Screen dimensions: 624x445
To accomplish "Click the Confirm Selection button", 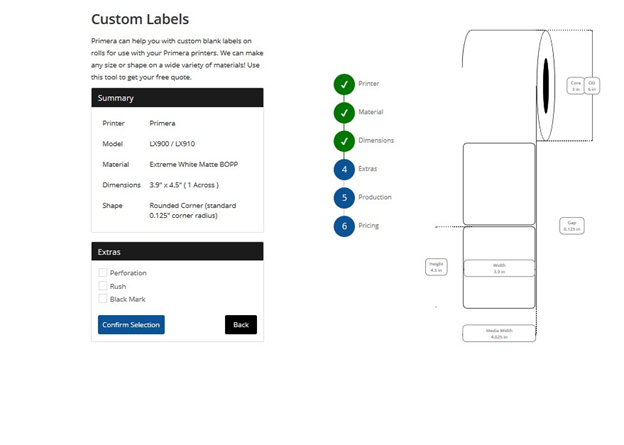I will [x=131, y=325].
